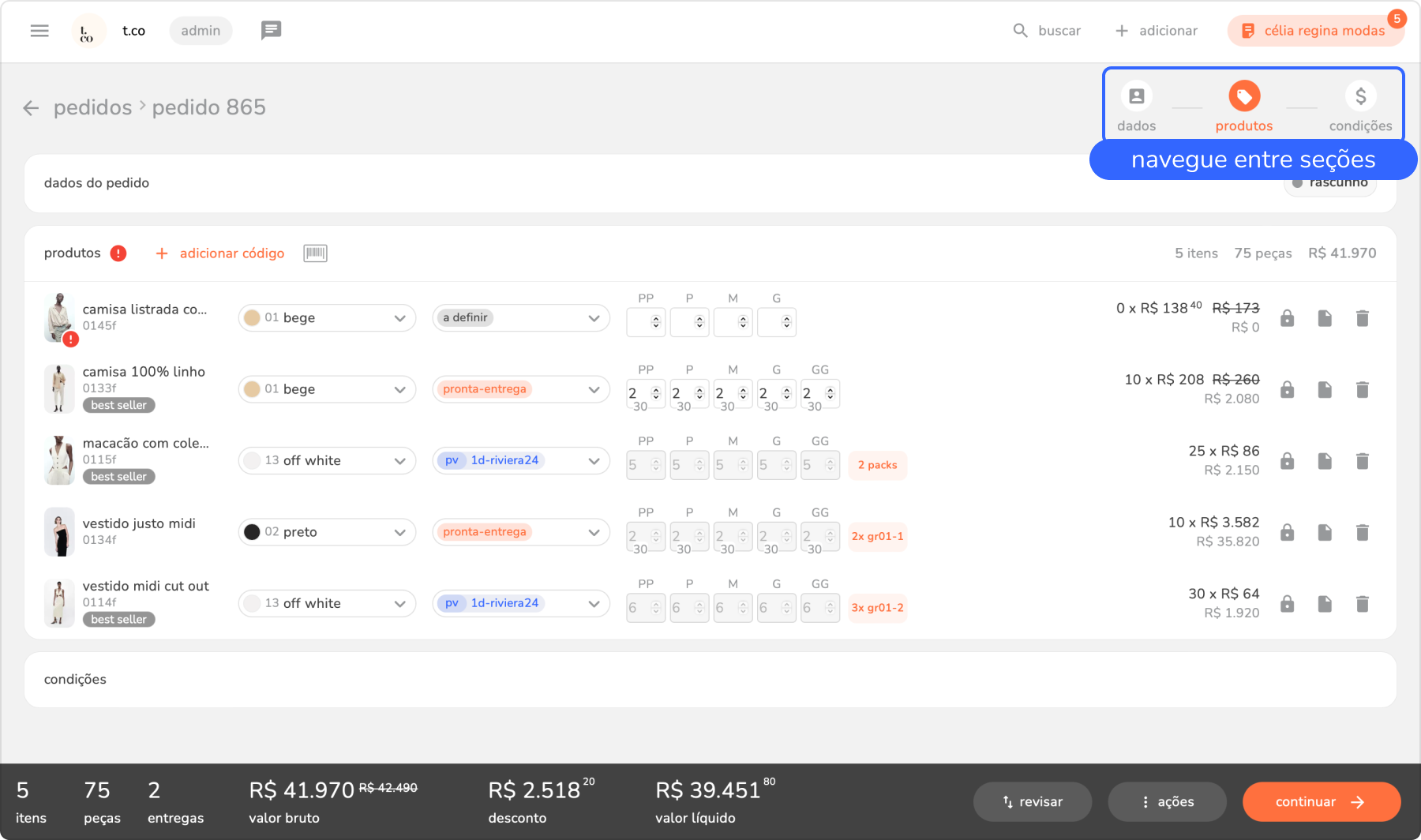Viewport: 1421px width, 840px height.
Task: Go back with the left arrow
Action: click(31, 108)
